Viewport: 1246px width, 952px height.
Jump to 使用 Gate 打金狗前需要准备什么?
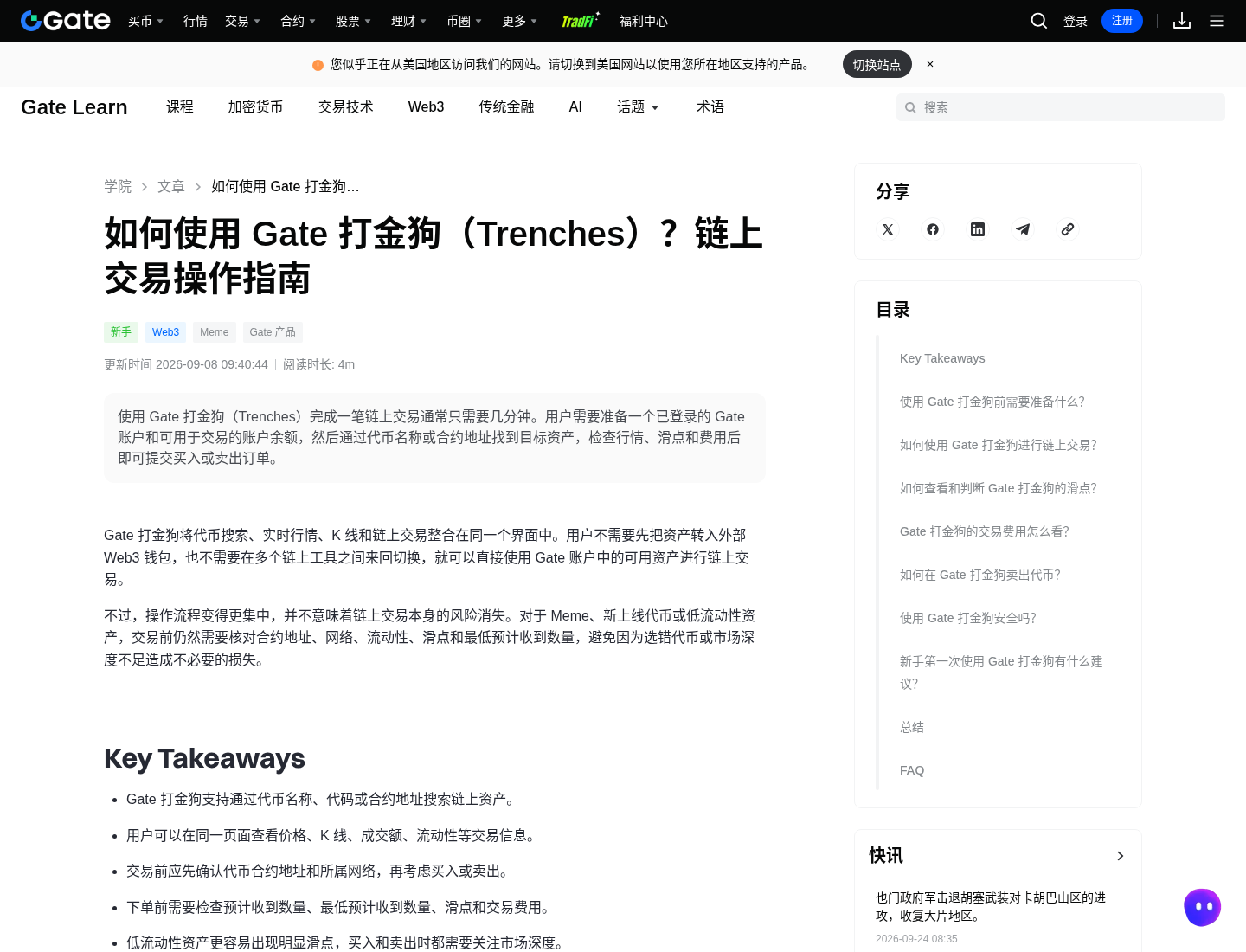point(992,402)
